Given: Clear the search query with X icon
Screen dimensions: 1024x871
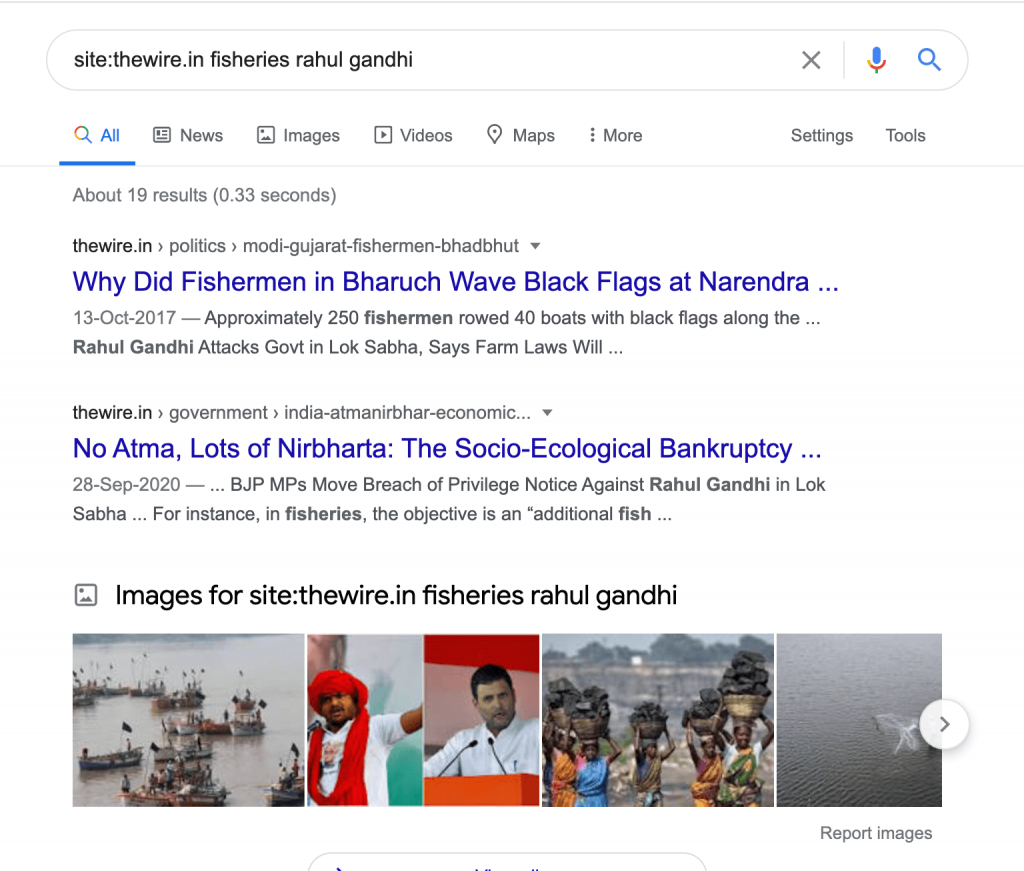Looking at the screenshot, I should tap(811, 60).
